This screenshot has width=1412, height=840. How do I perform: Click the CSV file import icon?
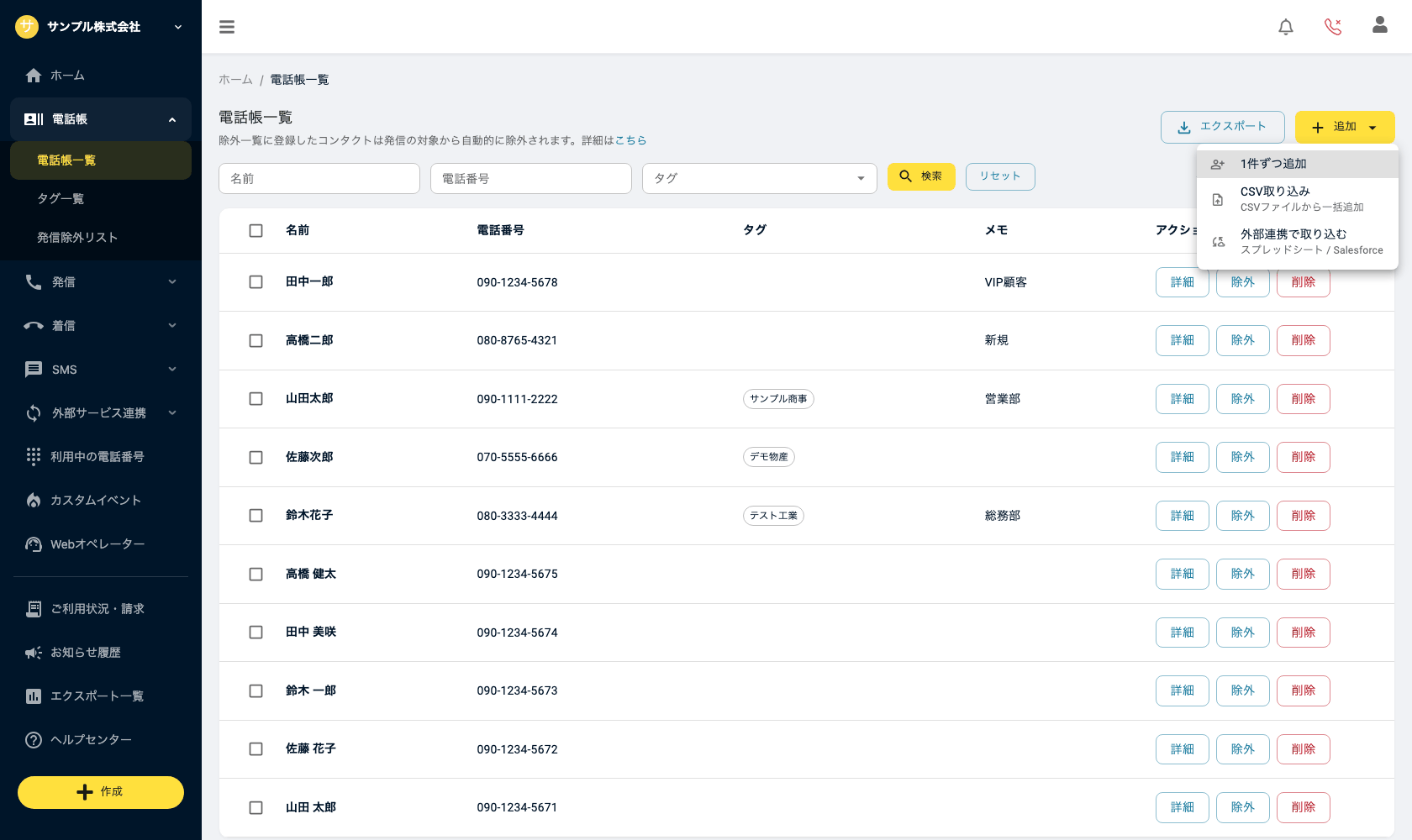[x=1218, y=200]
